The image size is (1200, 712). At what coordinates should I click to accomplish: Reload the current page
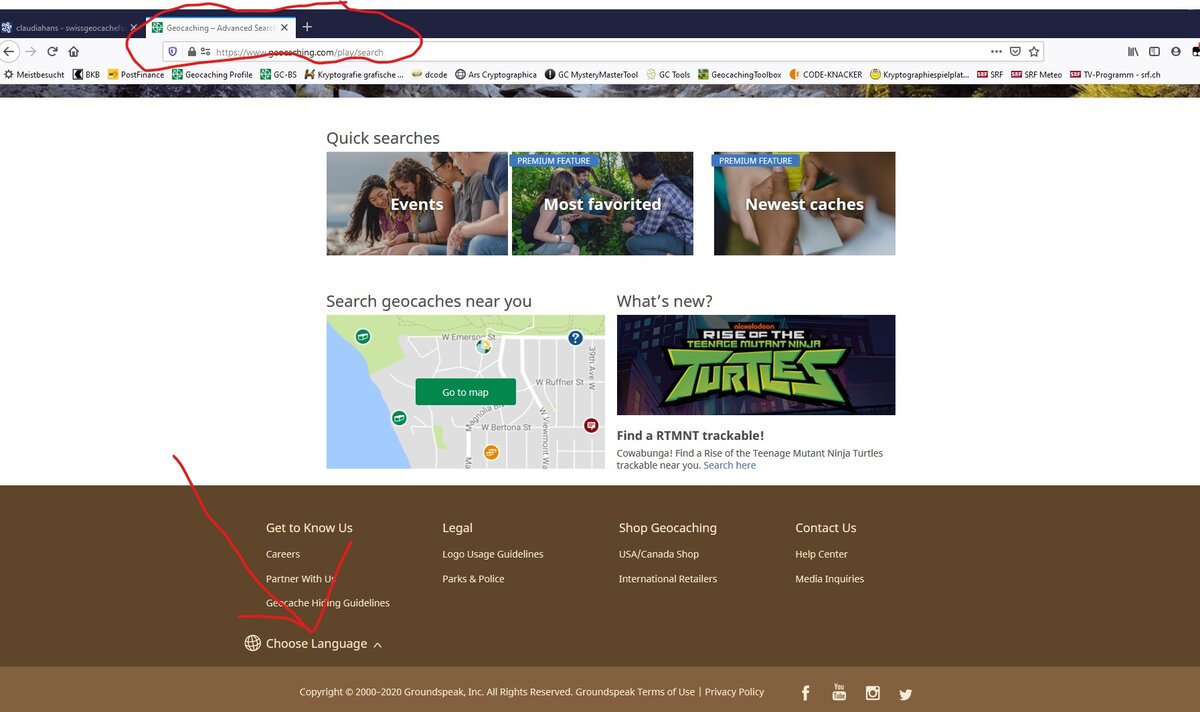coord(52,51)
